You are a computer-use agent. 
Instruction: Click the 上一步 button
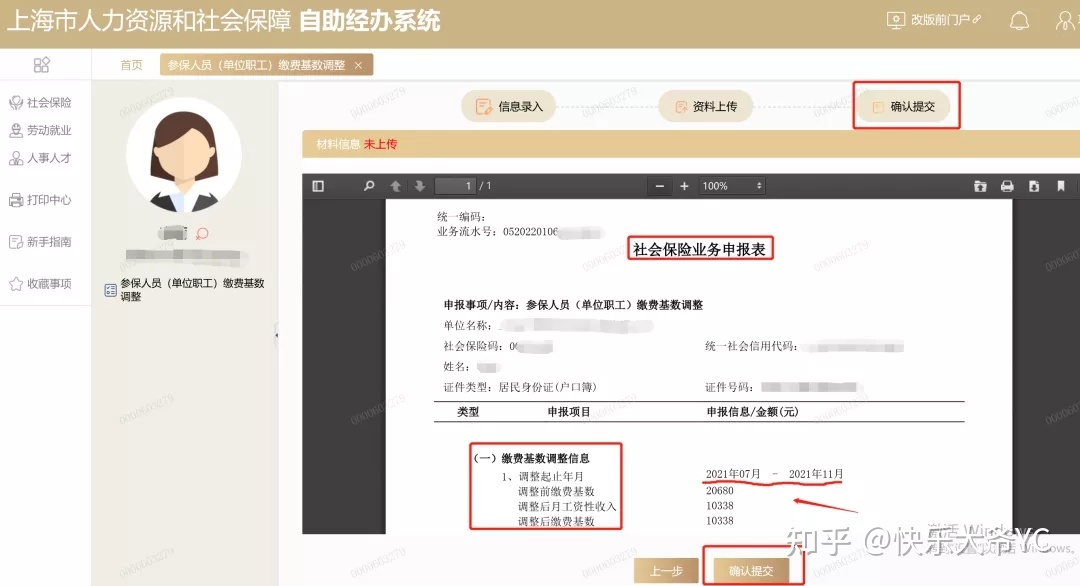pos(666,571)
